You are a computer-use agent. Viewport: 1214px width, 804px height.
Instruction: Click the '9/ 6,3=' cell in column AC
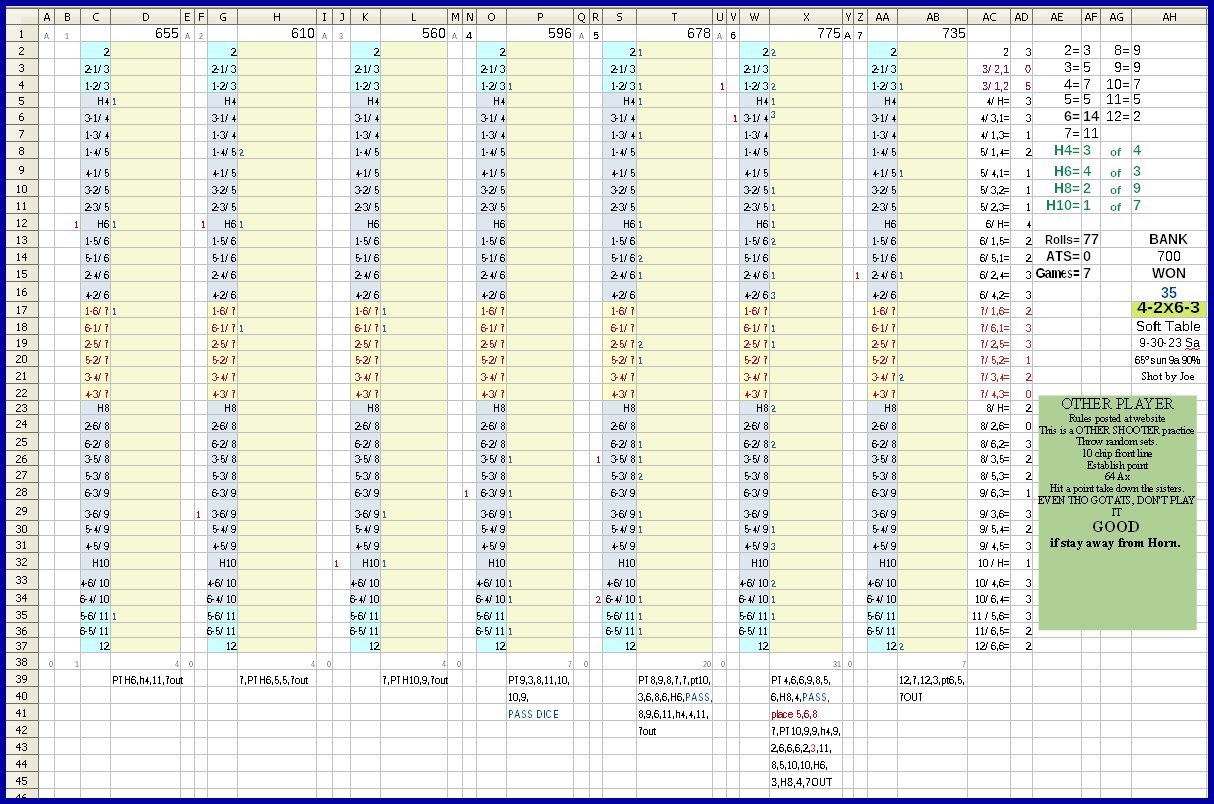989,492
